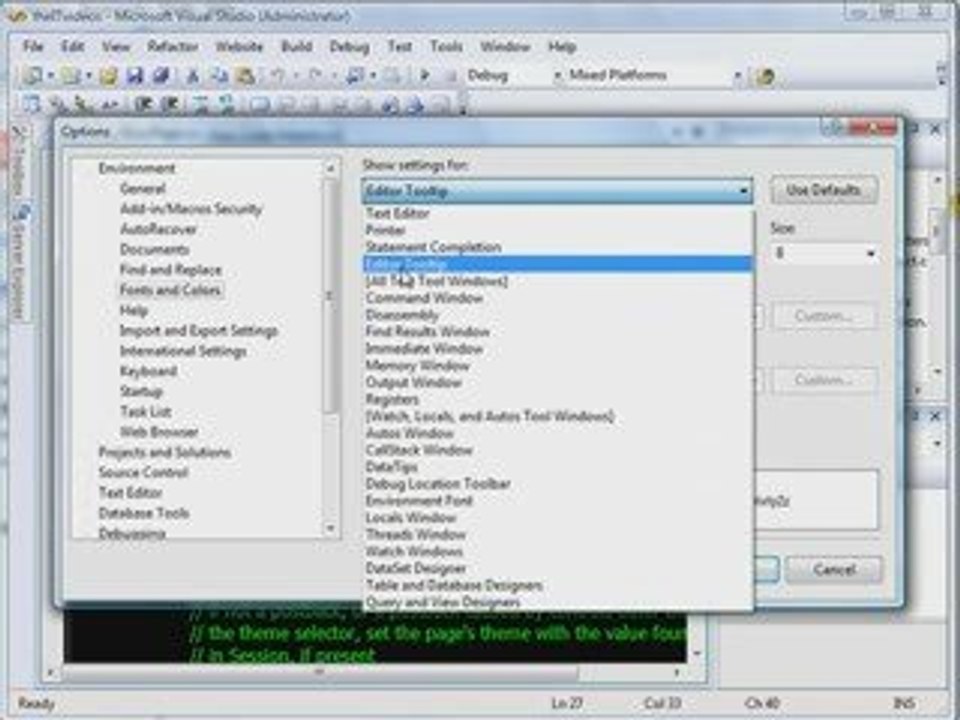Select AutoRecover in the options tree

point(159,229)
